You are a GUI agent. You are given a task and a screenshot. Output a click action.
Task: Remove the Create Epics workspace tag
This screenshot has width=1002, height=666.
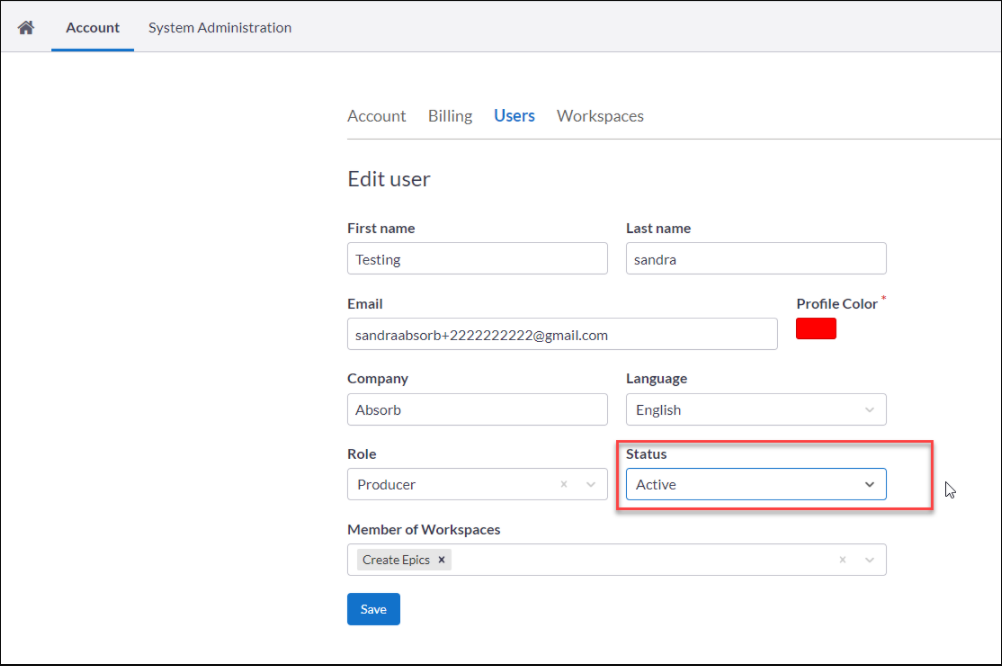click(x=442, y=560)
